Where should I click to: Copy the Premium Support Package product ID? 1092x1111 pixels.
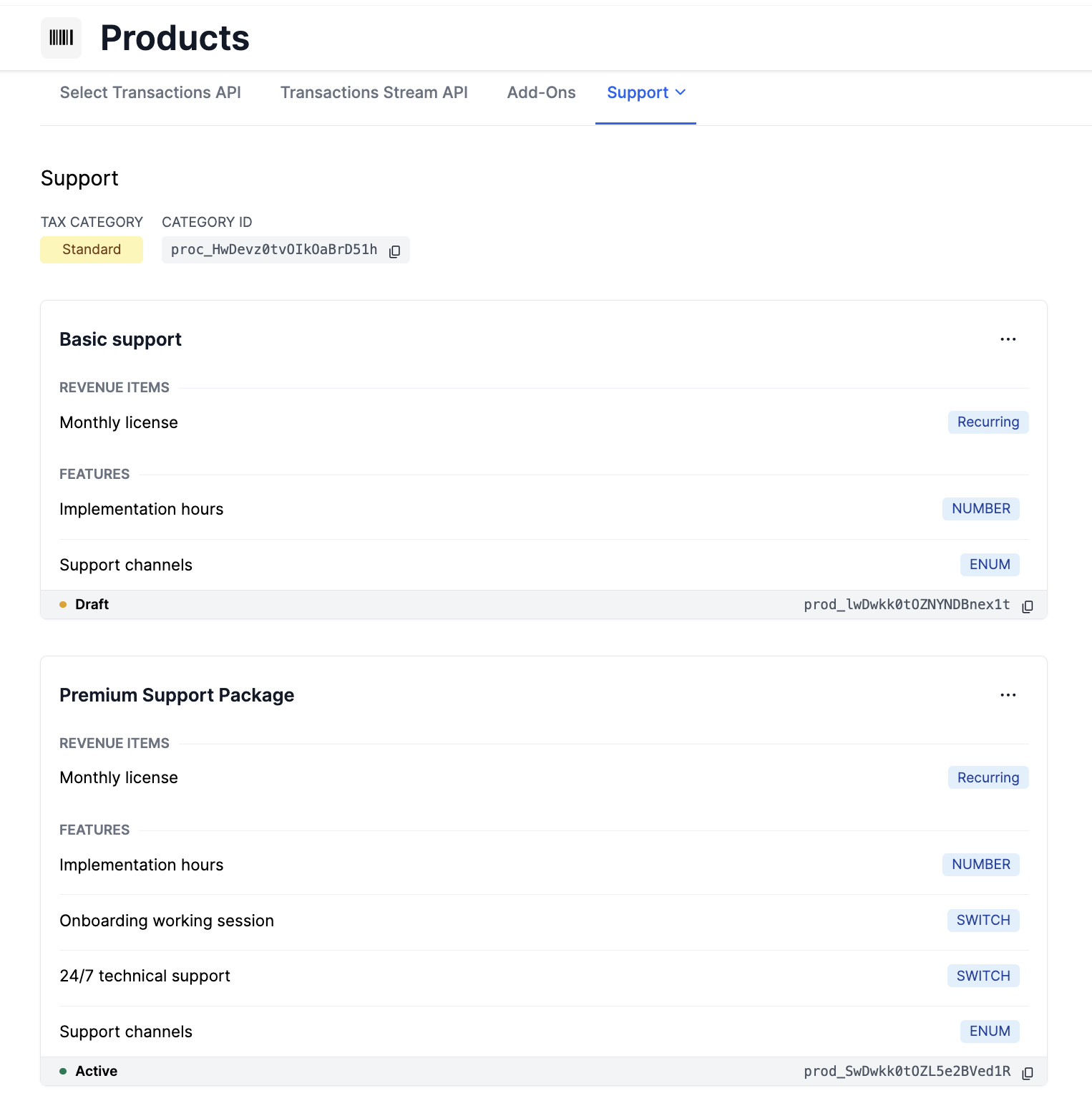click(1028, 1073)
